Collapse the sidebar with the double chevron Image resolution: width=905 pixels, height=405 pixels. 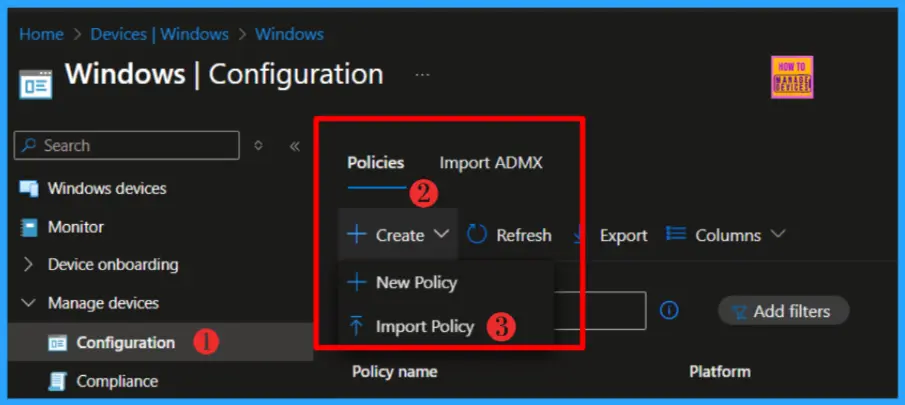294,146
